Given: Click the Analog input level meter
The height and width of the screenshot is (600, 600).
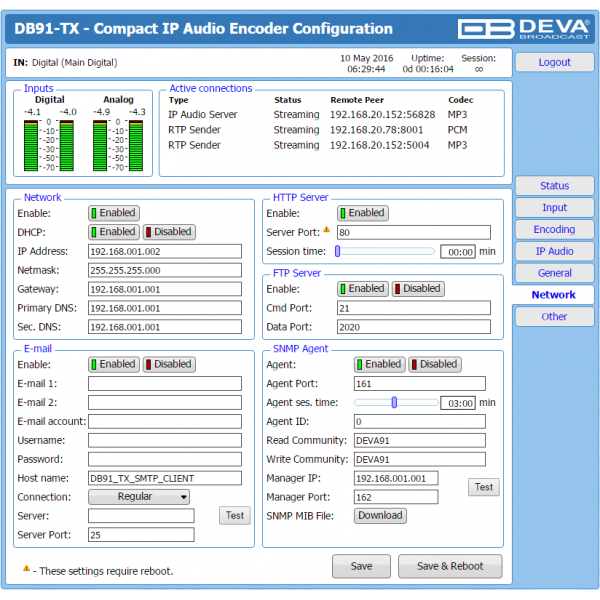Looking at the screenshot, I should click(x=118, y=145).
